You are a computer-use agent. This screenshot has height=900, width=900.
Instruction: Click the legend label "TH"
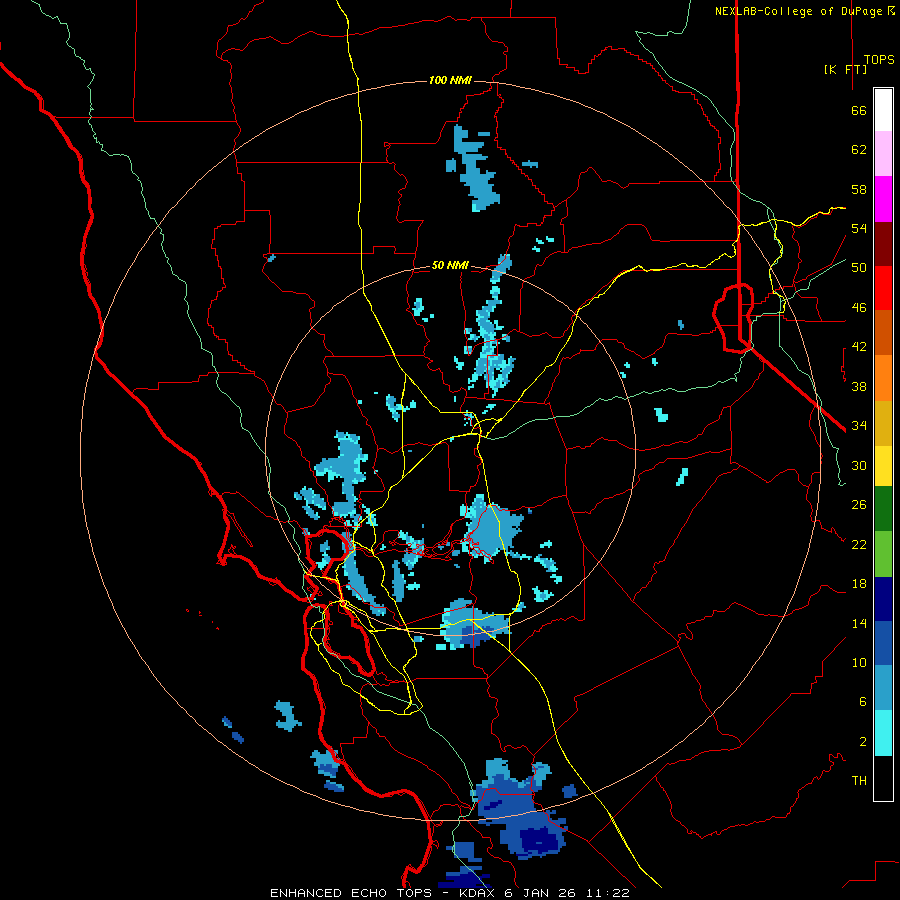859,781
